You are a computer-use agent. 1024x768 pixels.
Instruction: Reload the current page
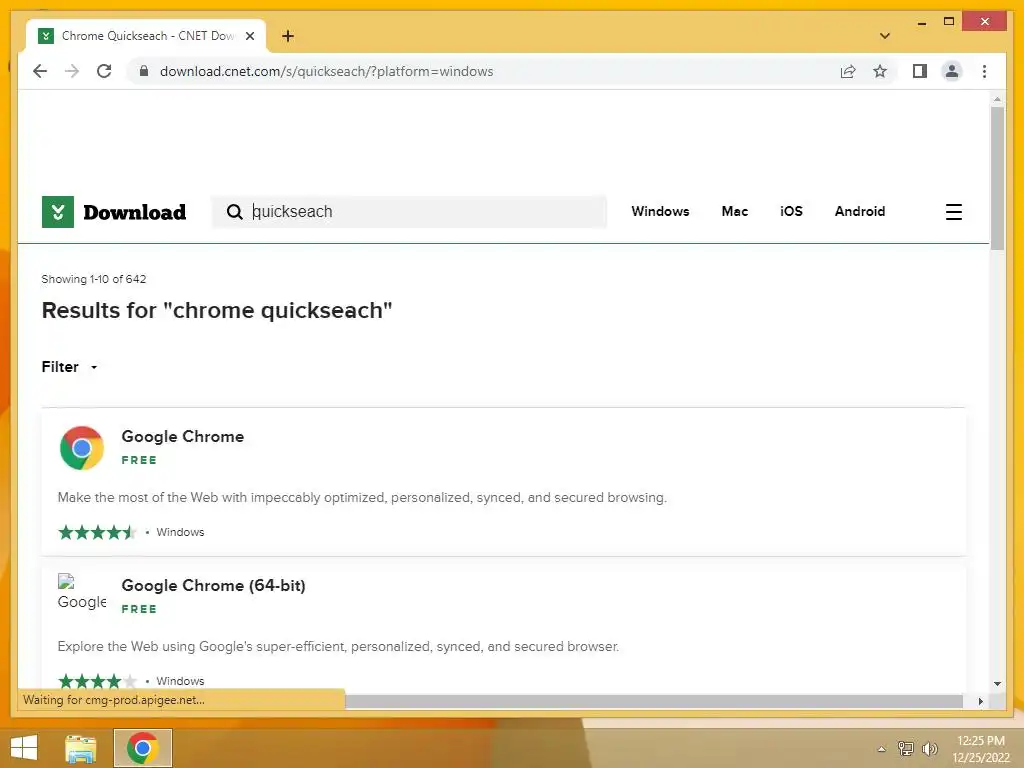(104, 71)
